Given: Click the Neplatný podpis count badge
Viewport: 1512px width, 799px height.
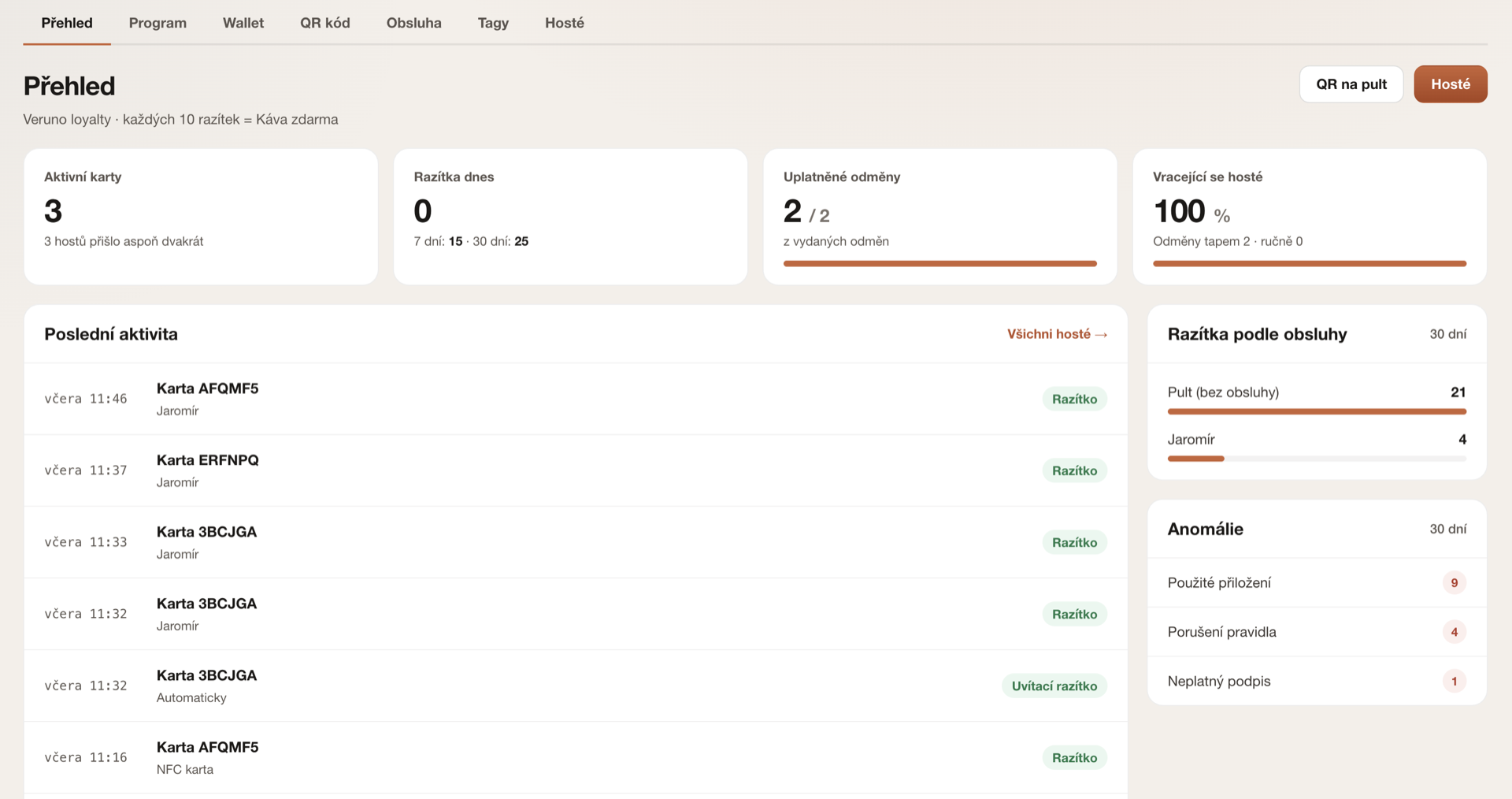Looking at the screenshot, I should click(x=1455, y=681).
